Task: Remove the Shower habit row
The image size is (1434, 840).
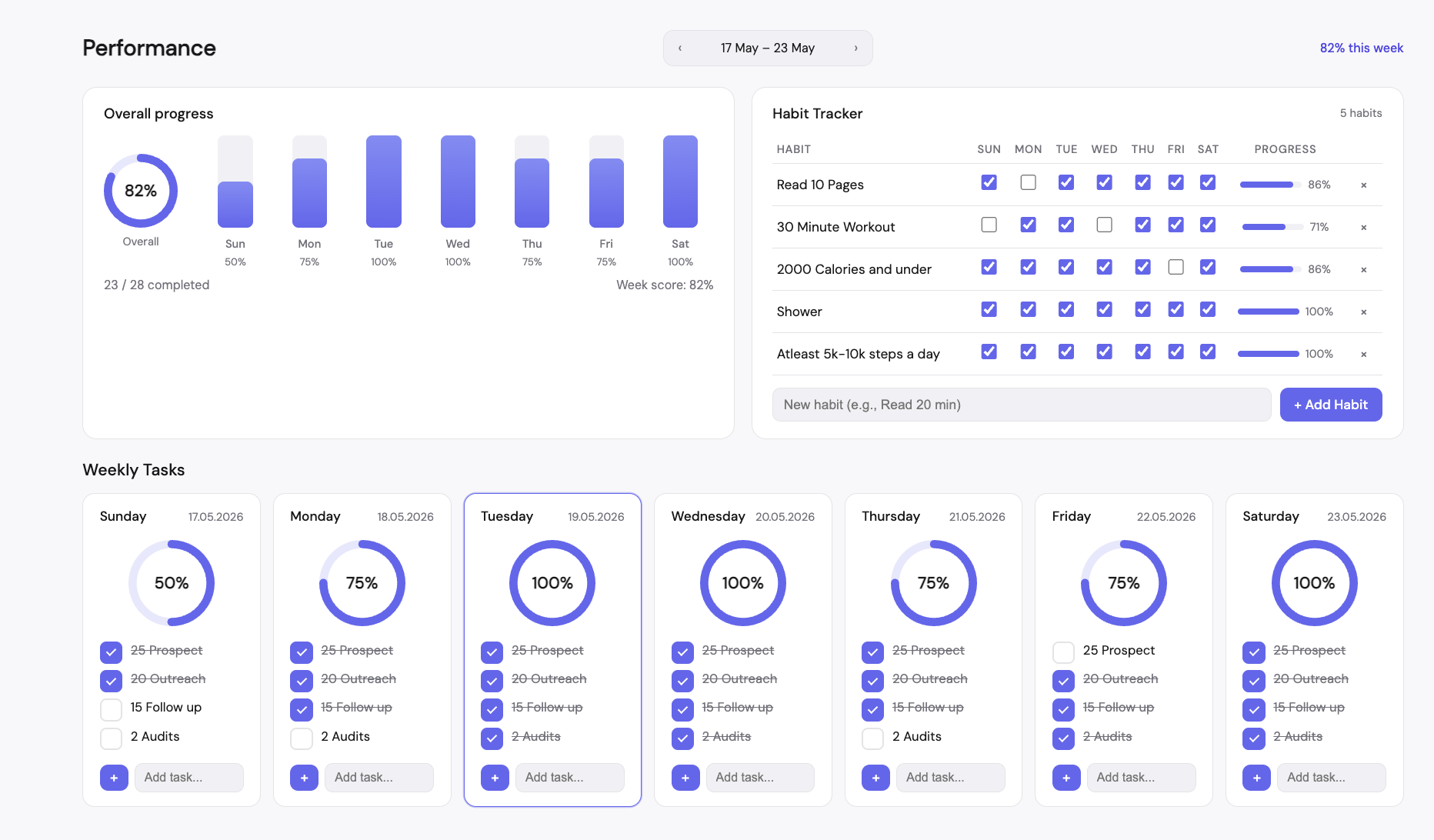Action: [x=1363, y=312]
